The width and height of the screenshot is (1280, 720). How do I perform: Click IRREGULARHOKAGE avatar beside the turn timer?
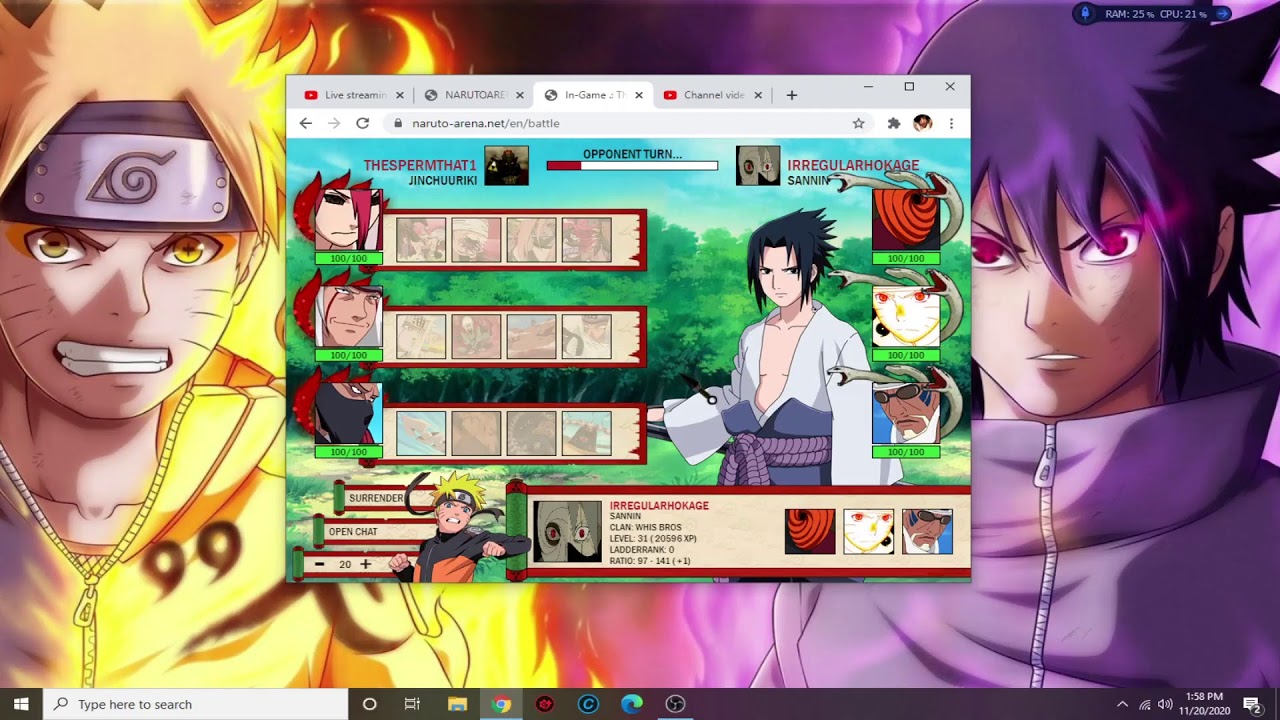(758, 166)
